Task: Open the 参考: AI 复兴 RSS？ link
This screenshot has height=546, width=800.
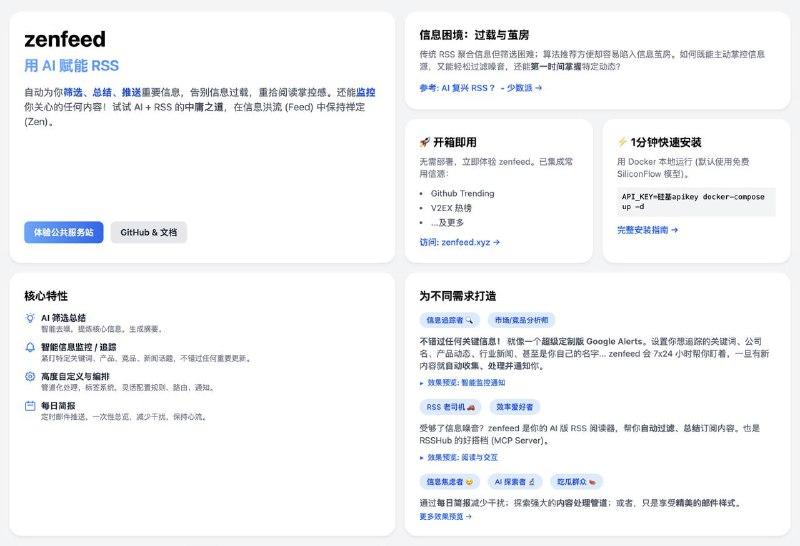Action: click(480, 88)
